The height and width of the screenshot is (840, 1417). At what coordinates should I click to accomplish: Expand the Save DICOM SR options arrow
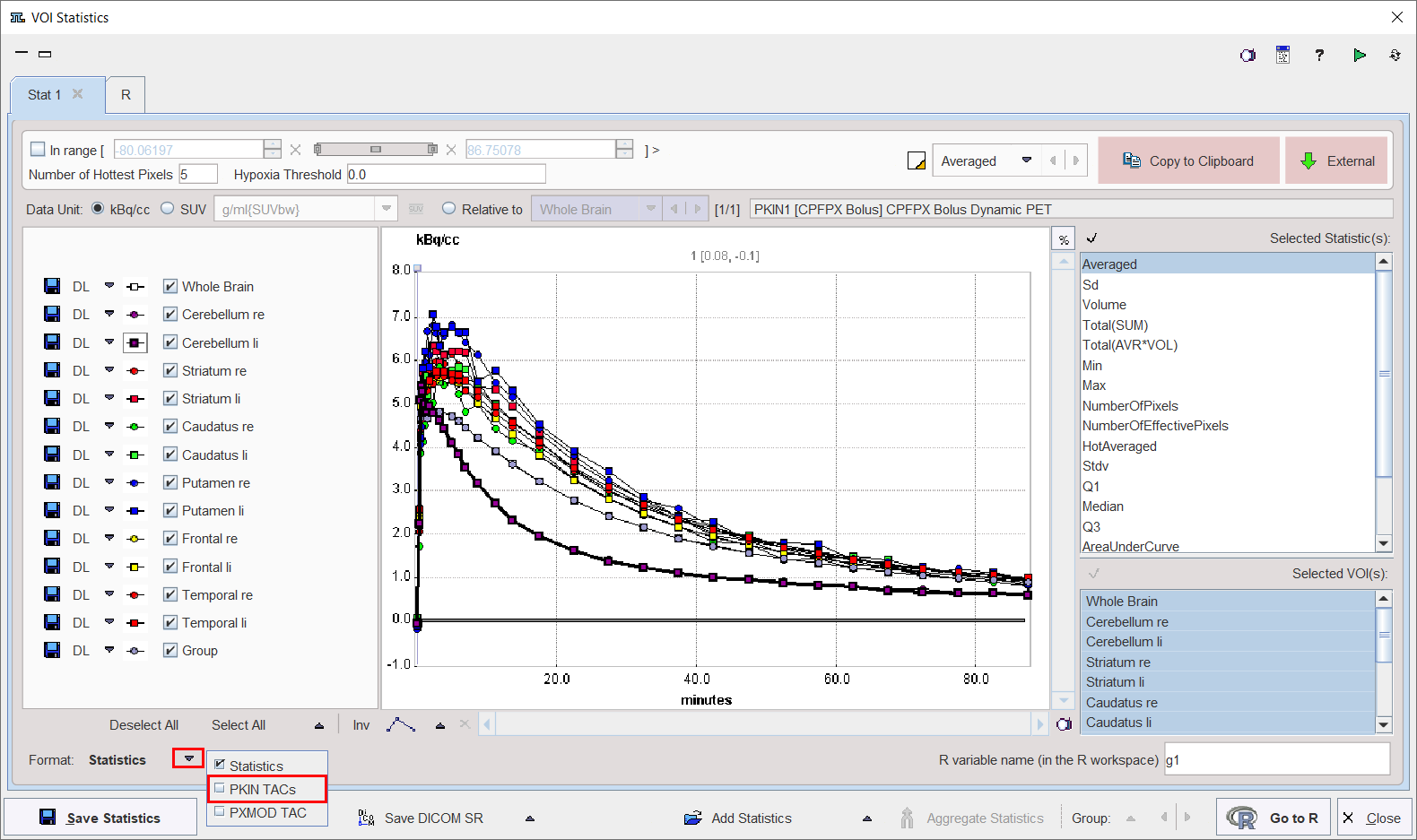(530, 818)
